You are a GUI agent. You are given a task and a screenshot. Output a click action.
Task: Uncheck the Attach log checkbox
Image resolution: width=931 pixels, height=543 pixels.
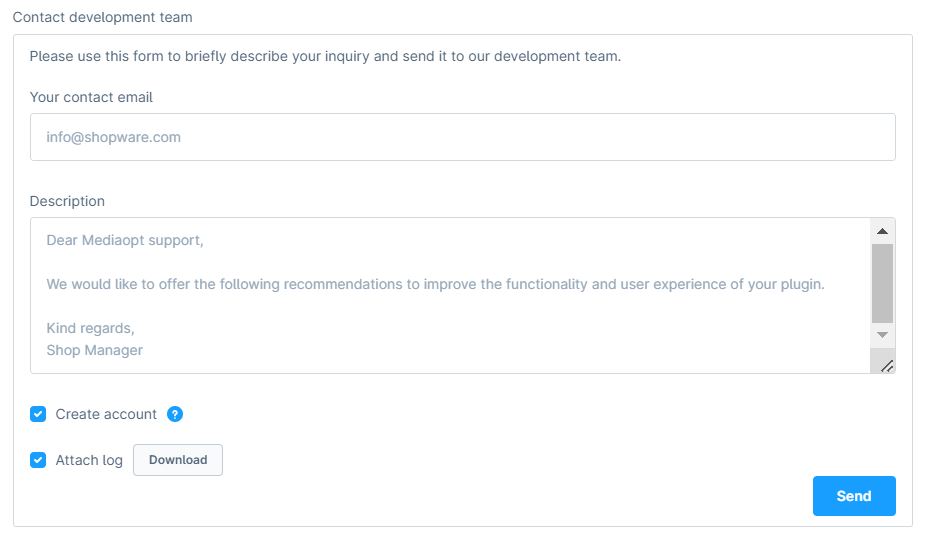coord(38,460)
